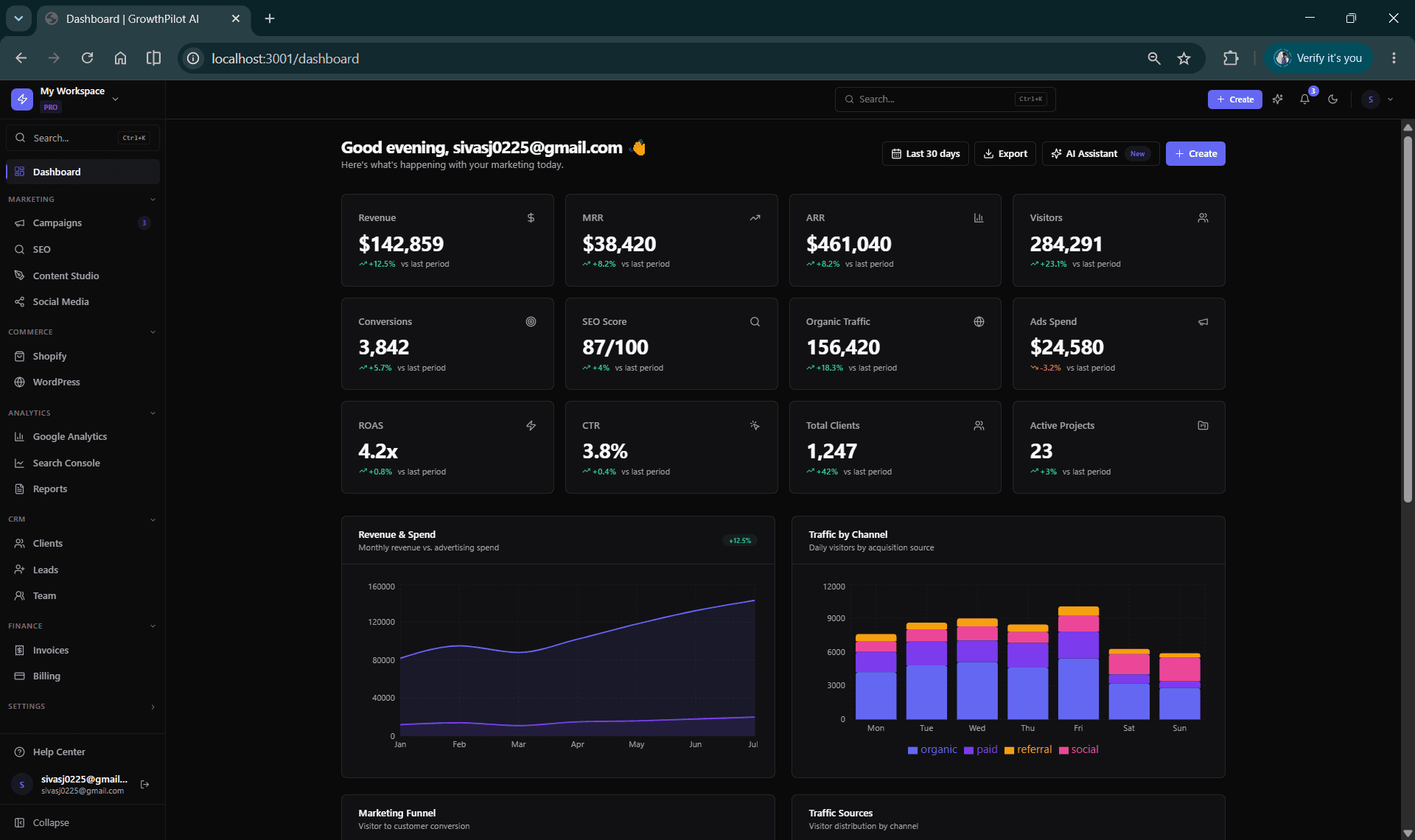
Task: Toggle browser side panel icon
Action: [153, 58]
